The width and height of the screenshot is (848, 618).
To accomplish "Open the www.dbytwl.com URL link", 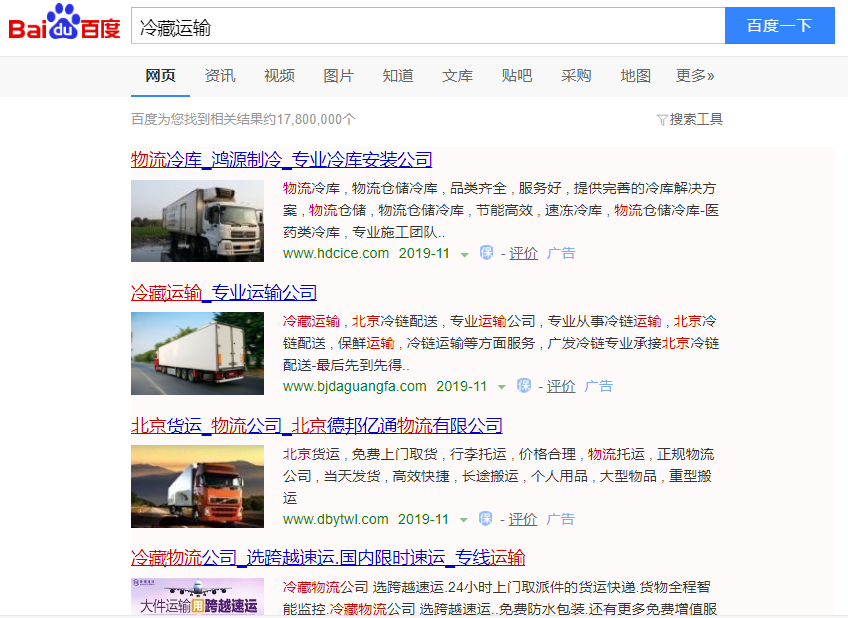I will (x=336, y=519).
